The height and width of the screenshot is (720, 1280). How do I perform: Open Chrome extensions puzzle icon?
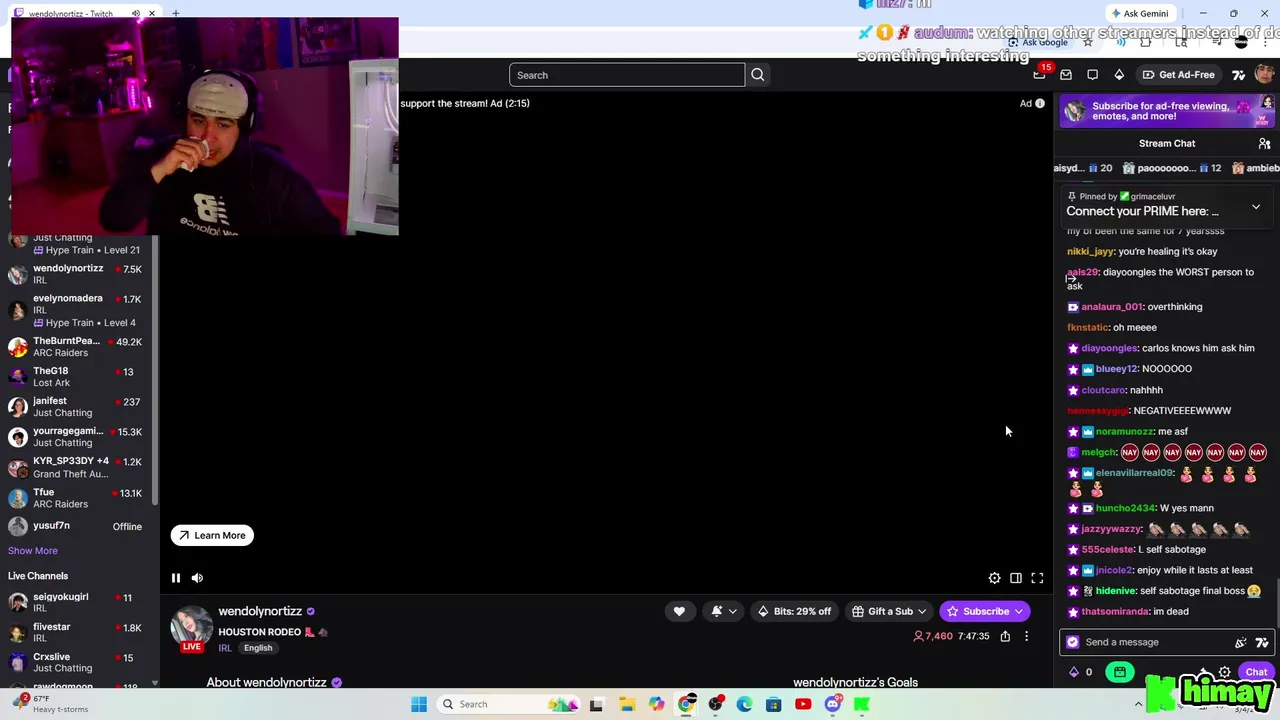point(1146,43)
